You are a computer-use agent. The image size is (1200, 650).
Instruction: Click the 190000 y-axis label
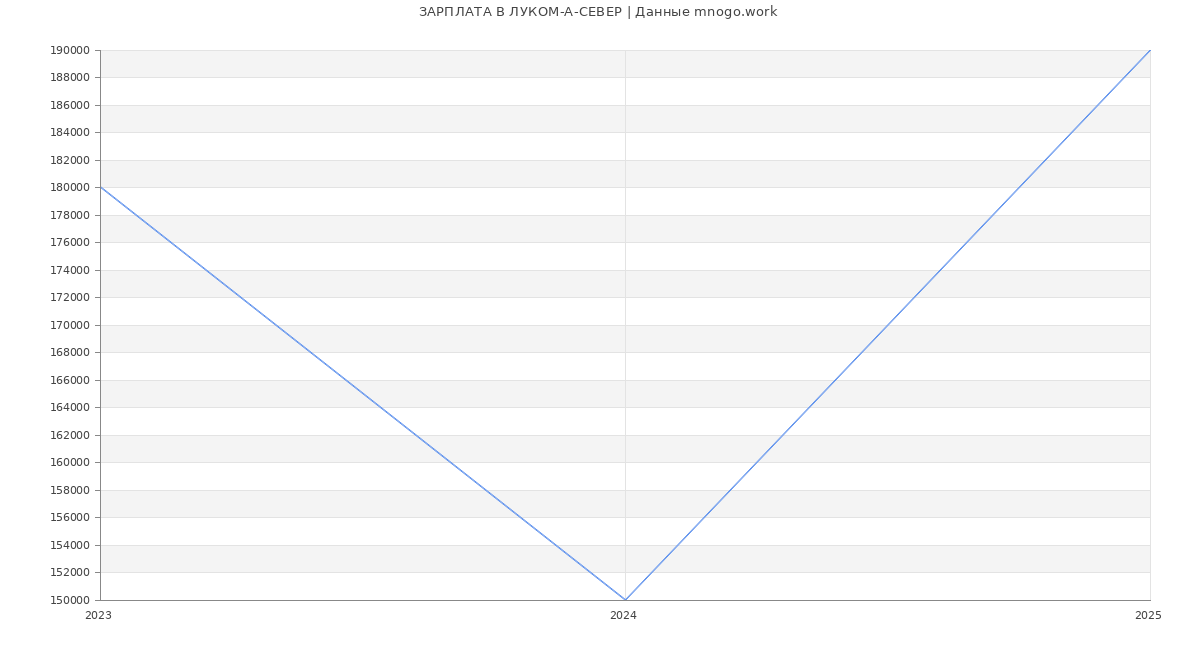tap(70, 50)
